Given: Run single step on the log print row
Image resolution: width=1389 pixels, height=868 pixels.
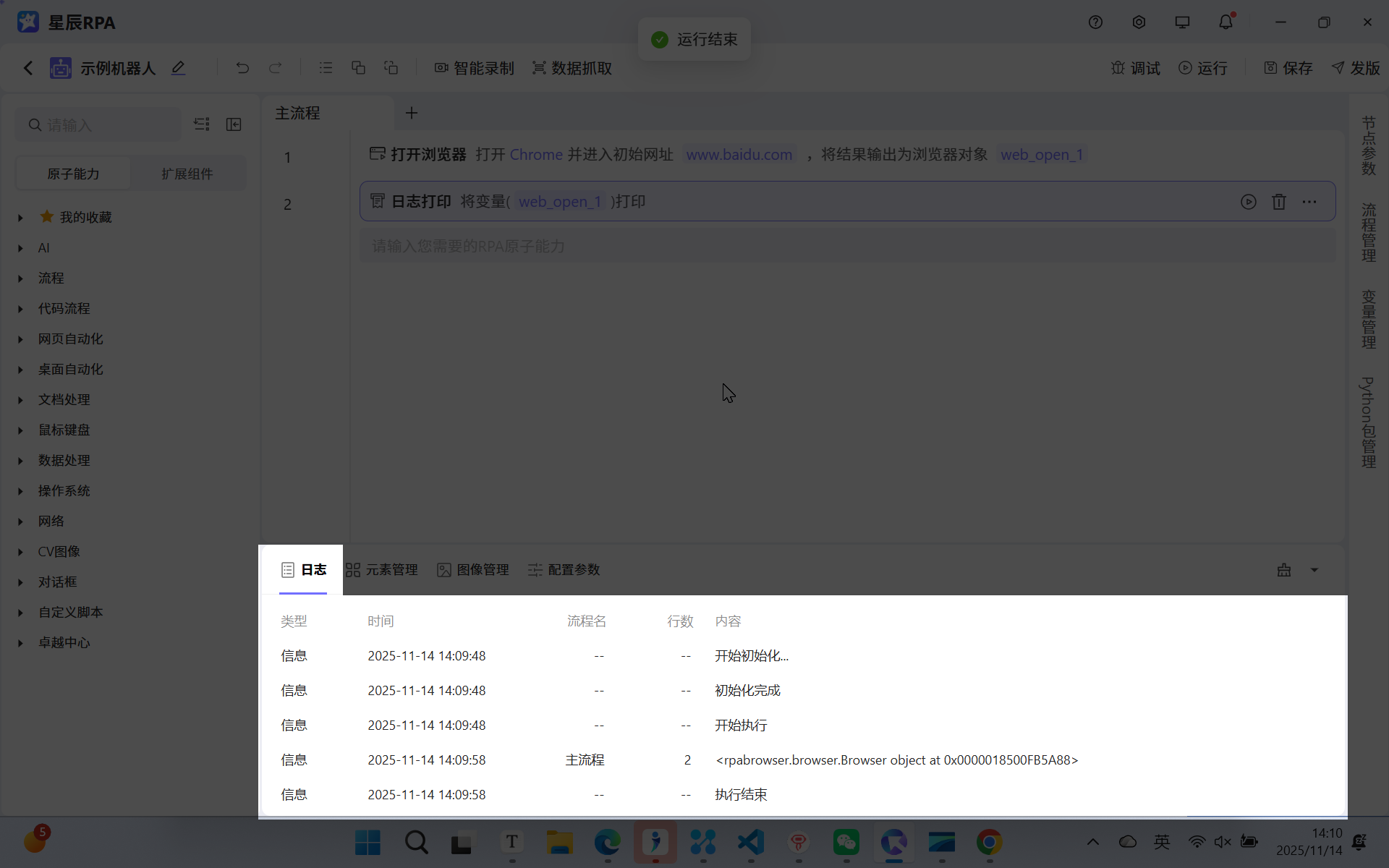Looking at the screenshot, I should pos(1248,202).
